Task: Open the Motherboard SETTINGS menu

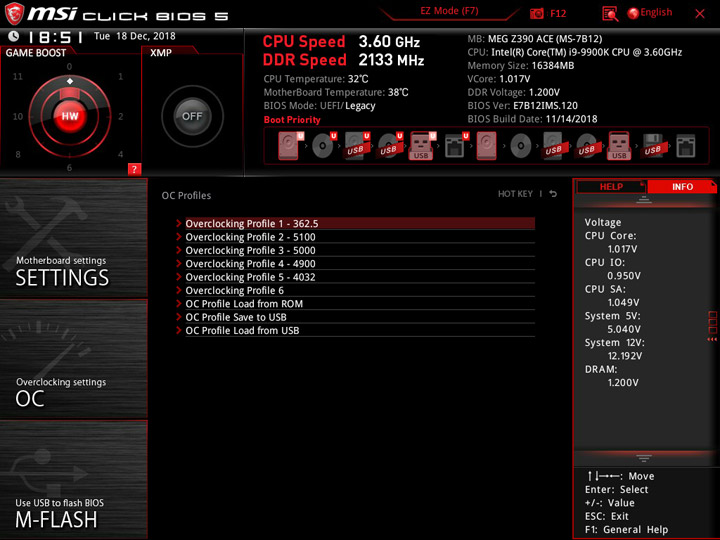Action: point(73,238)
